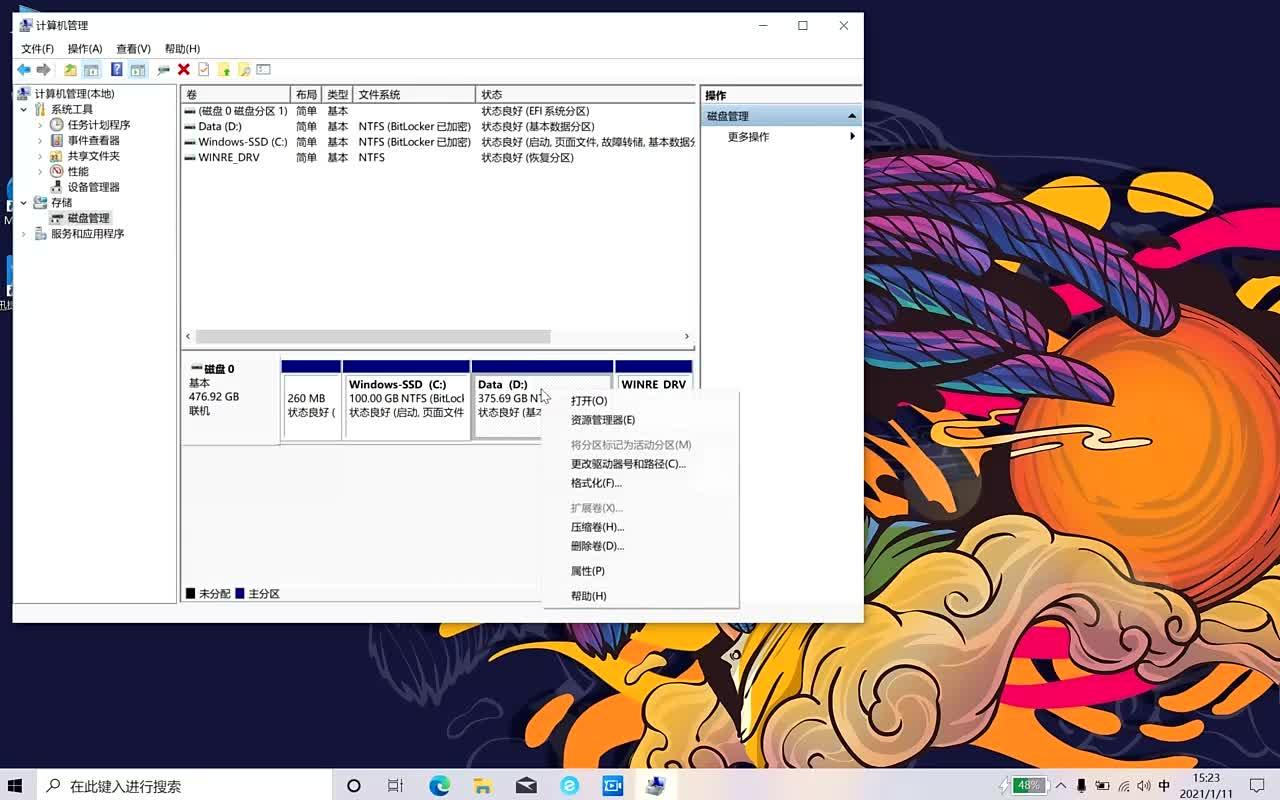This screenshot has width=1280, height=800.
Task: Click the Forward arrow toolbar icon
Action: click(x=43, y=70)
